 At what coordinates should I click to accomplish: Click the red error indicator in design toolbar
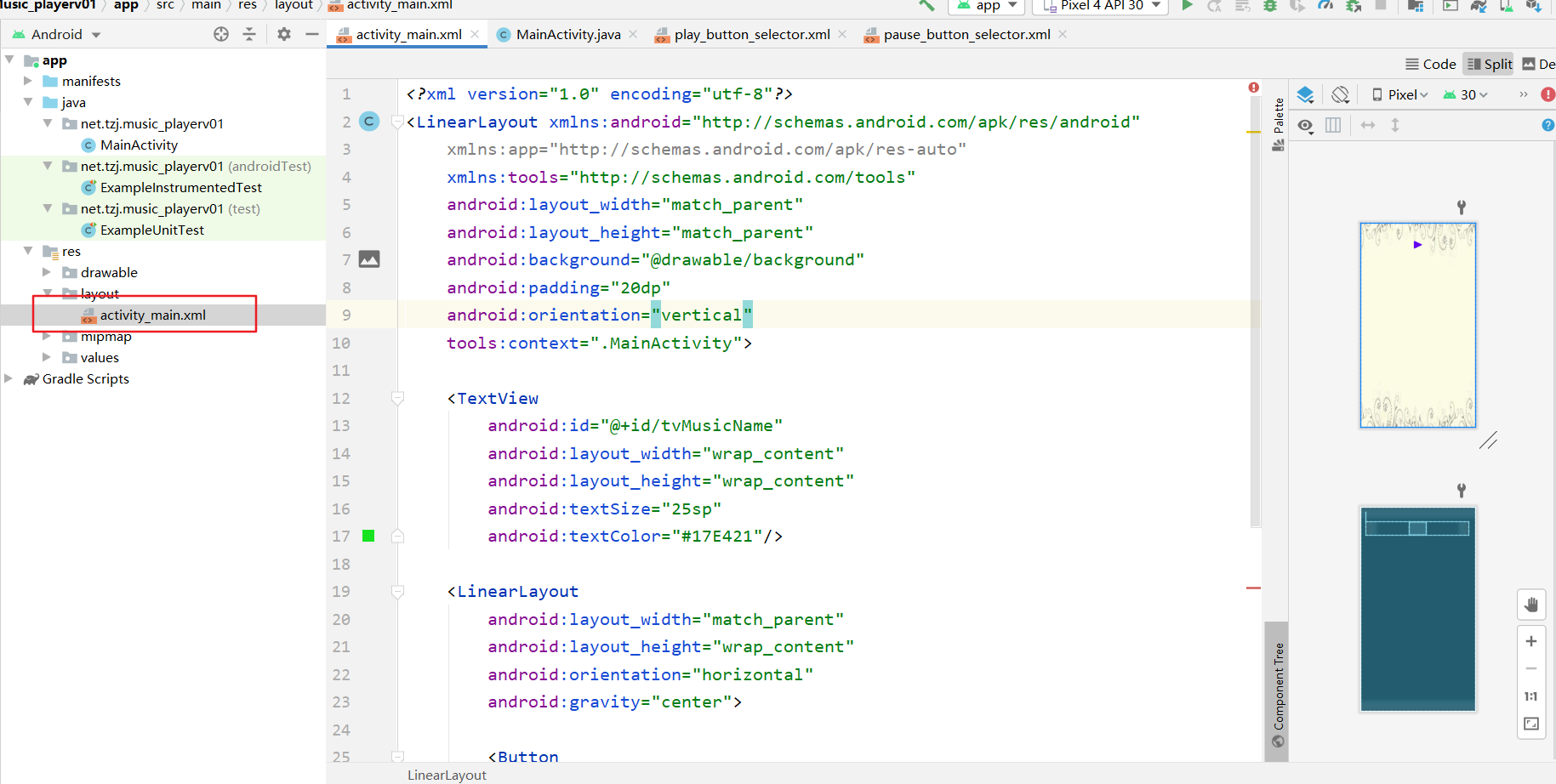(1548, 94)
